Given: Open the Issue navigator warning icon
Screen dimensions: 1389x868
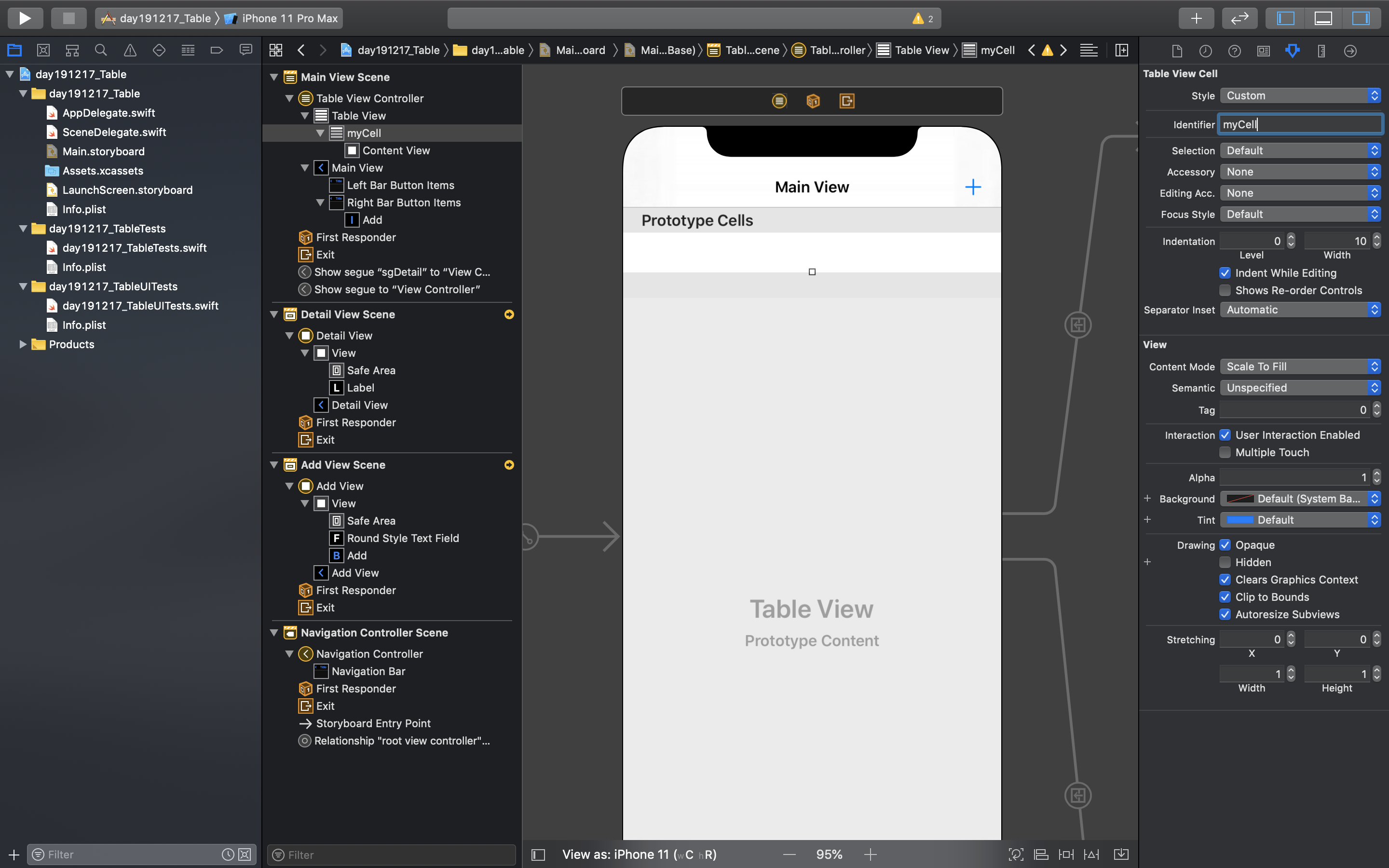Looking at the screenshot, I should click(130, 51).
